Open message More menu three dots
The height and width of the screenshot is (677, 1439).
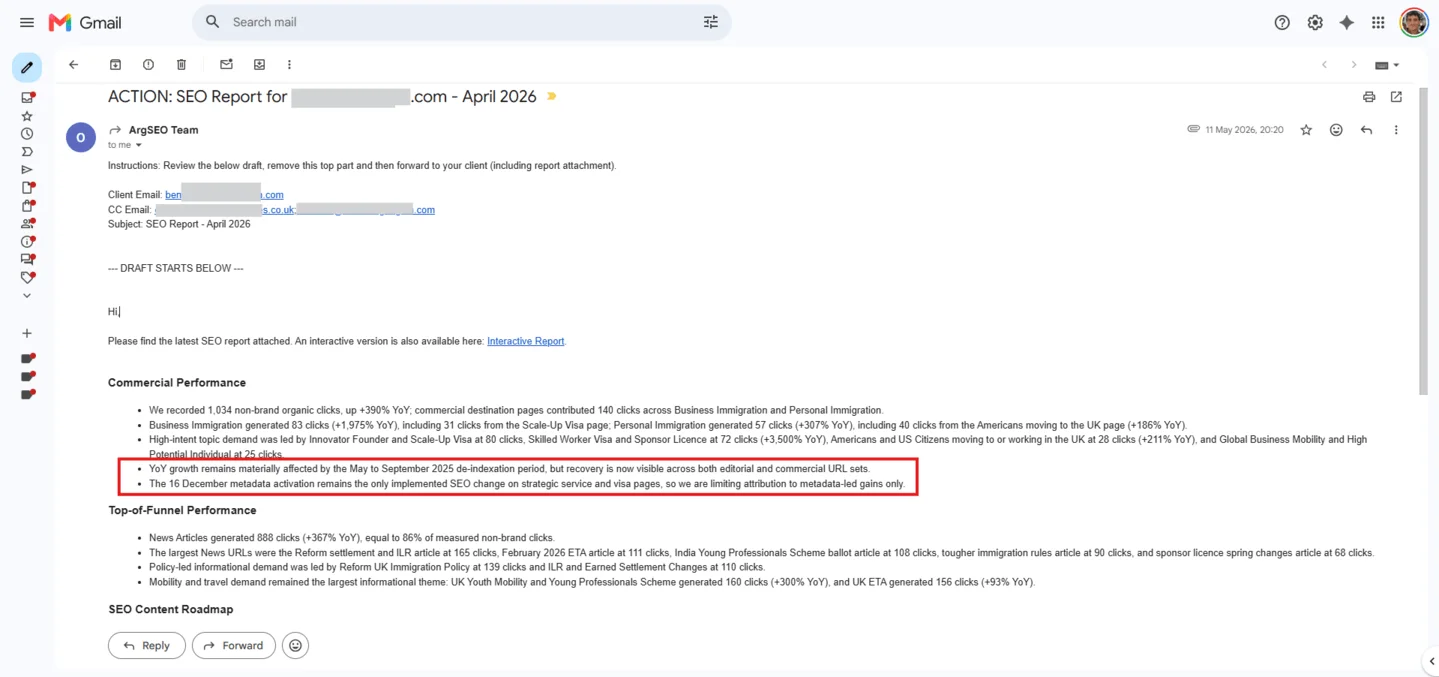pyautogui.click(x=1396, y=130)
